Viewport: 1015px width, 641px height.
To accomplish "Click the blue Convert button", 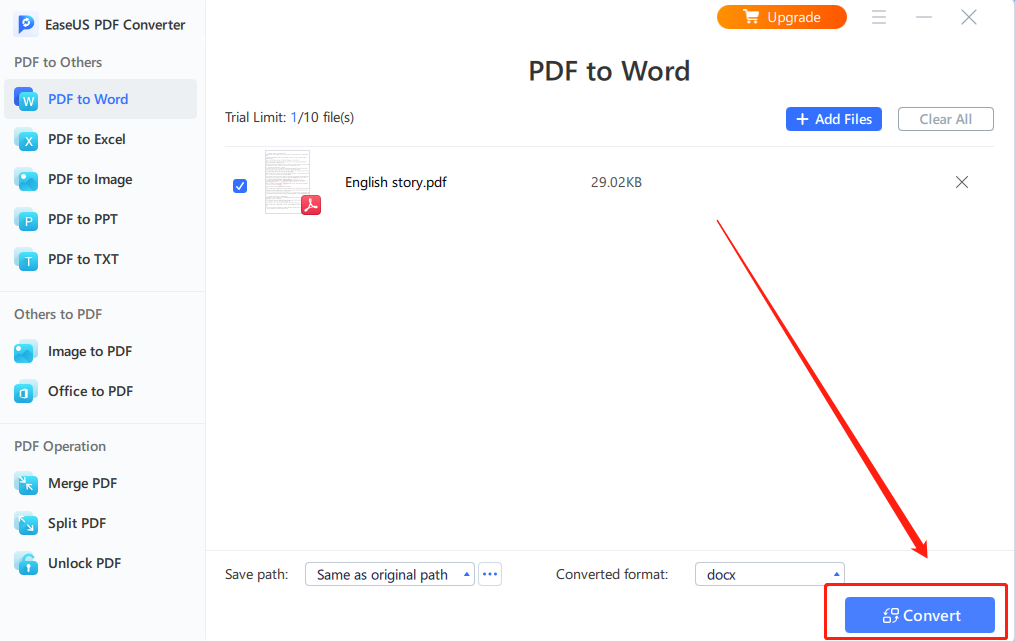I will (x=920, y=615).
